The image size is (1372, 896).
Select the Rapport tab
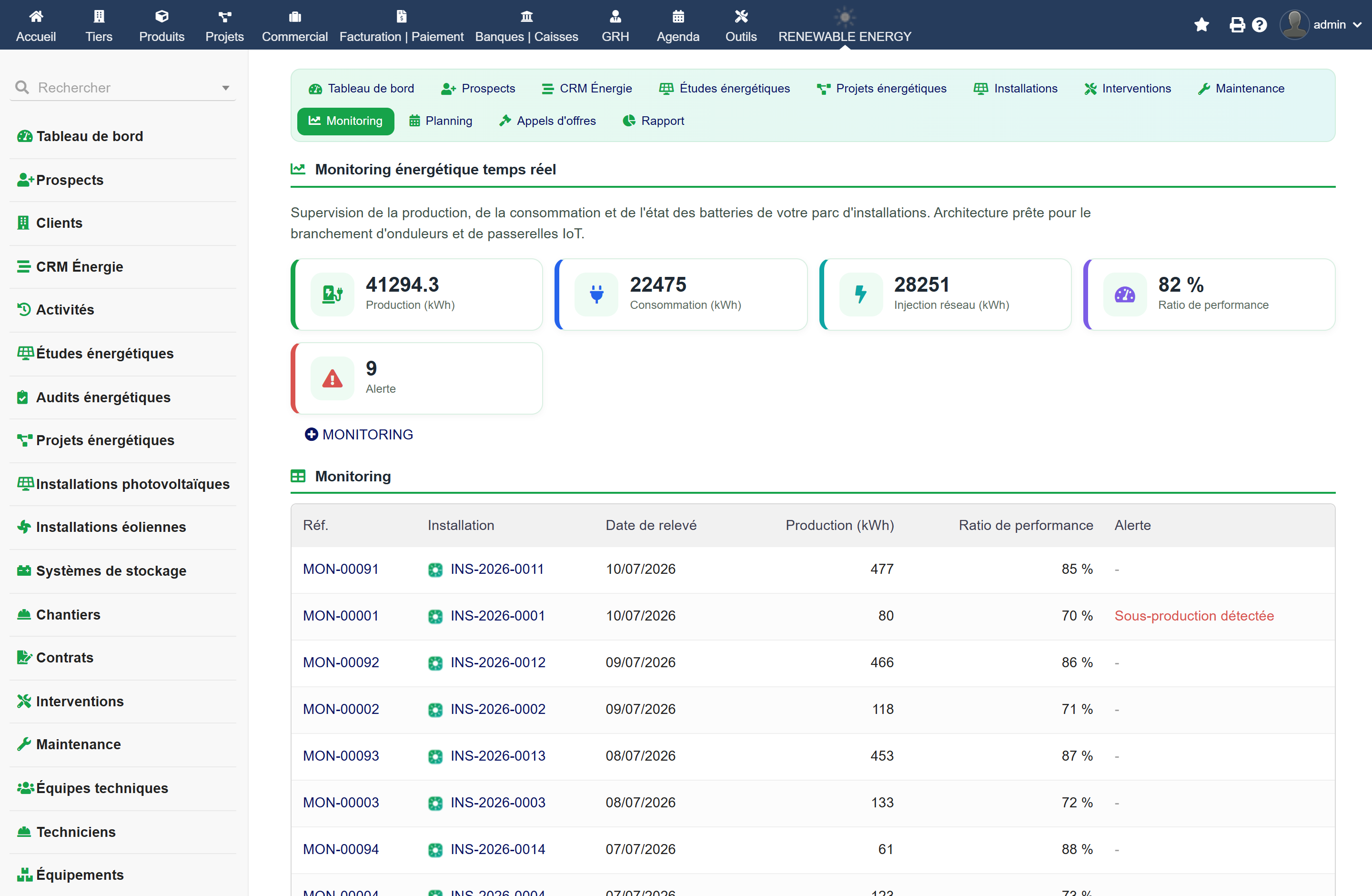(654, 121)
